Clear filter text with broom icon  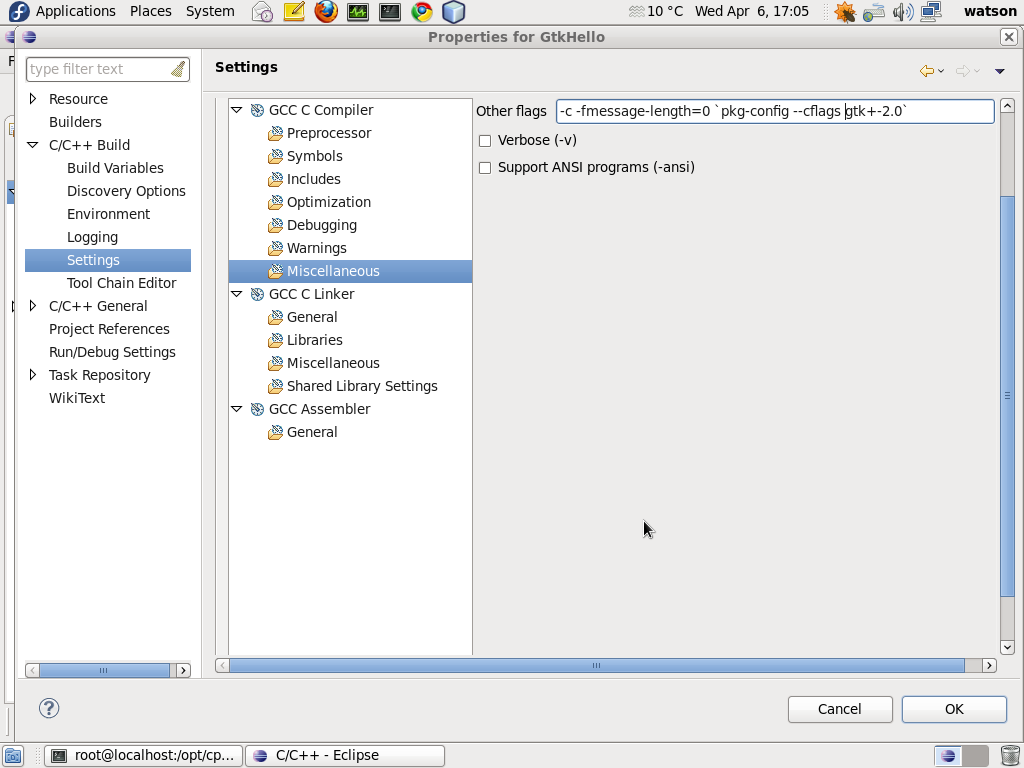(x=178, y=69)
